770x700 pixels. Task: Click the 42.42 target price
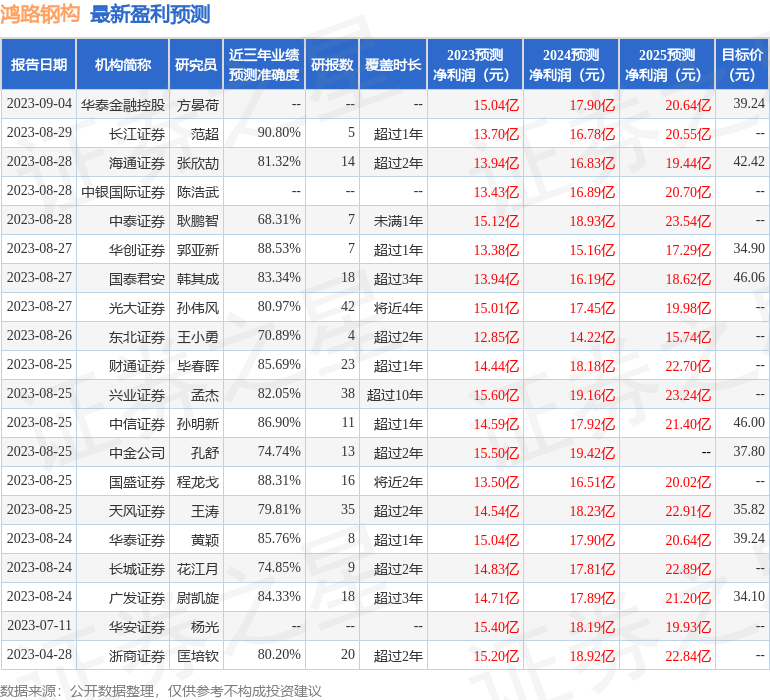click(749, 161)
